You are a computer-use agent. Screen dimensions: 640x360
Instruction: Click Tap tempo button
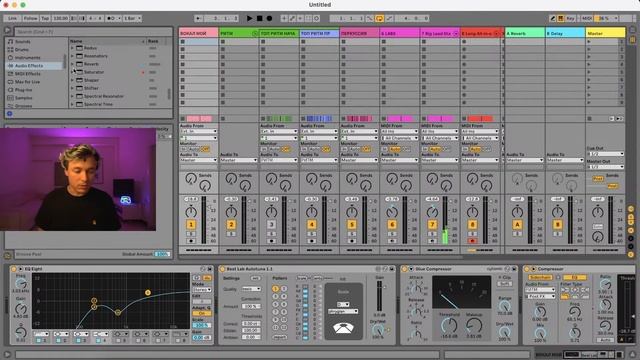[x=45, y=18]
